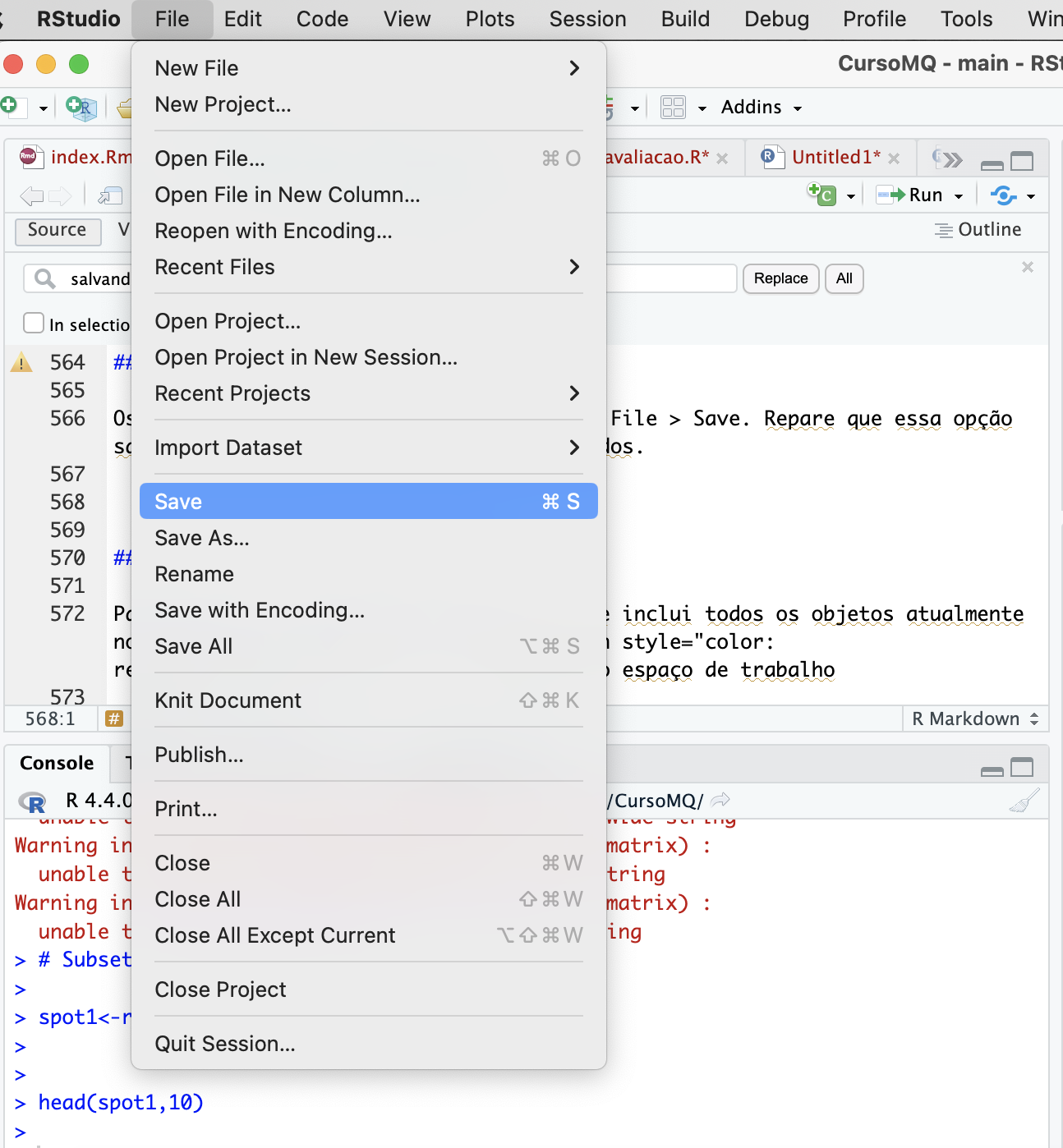1063x1148 pixels.
Task: Choose Save As... from File menu
Action: pyautogui.click(x=202, y=538)
